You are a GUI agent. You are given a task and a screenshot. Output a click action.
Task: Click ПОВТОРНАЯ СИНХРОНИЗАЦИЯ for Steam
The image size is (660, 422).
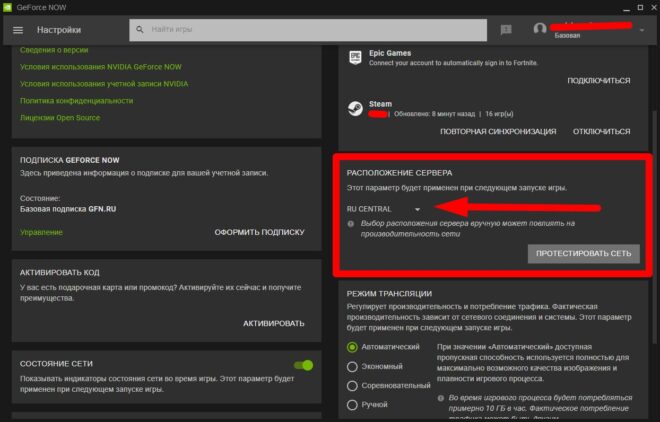coord(498,131)
